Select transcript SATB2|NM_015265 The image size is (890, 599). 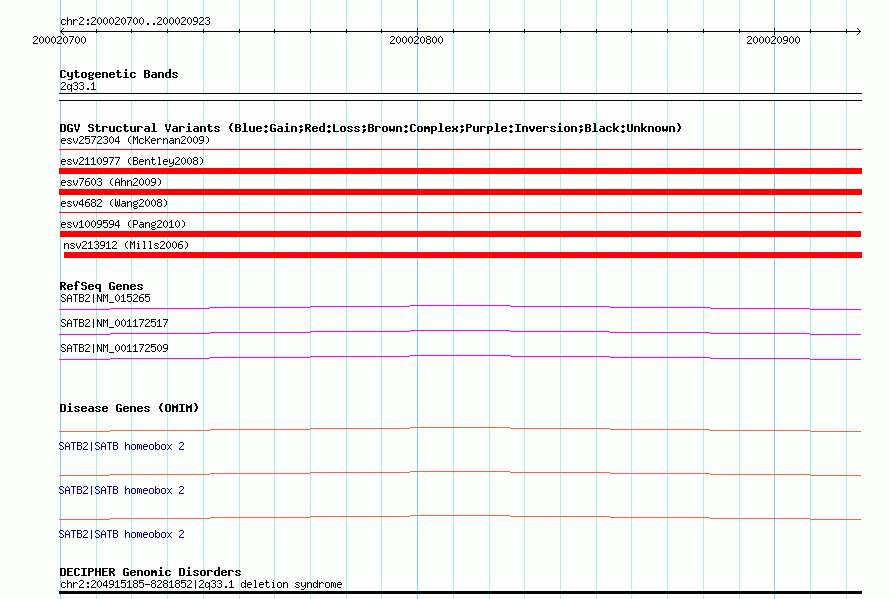tap(106, 299)
